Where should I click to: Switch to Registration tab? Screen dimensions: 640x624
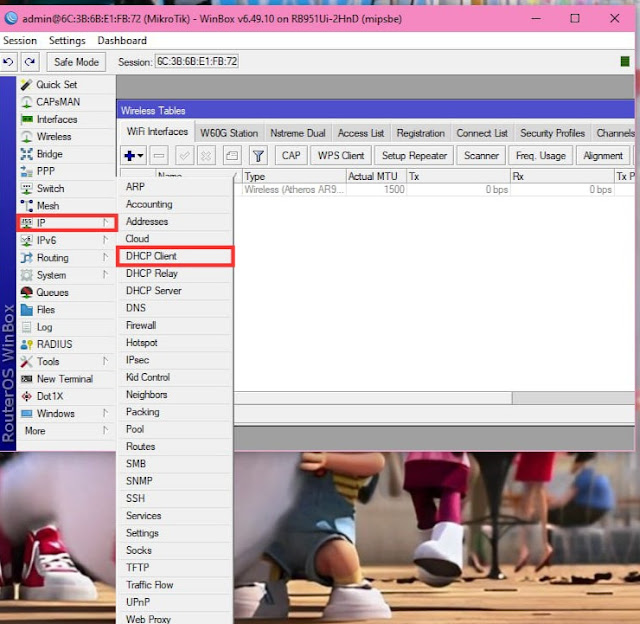pos(420,133)
